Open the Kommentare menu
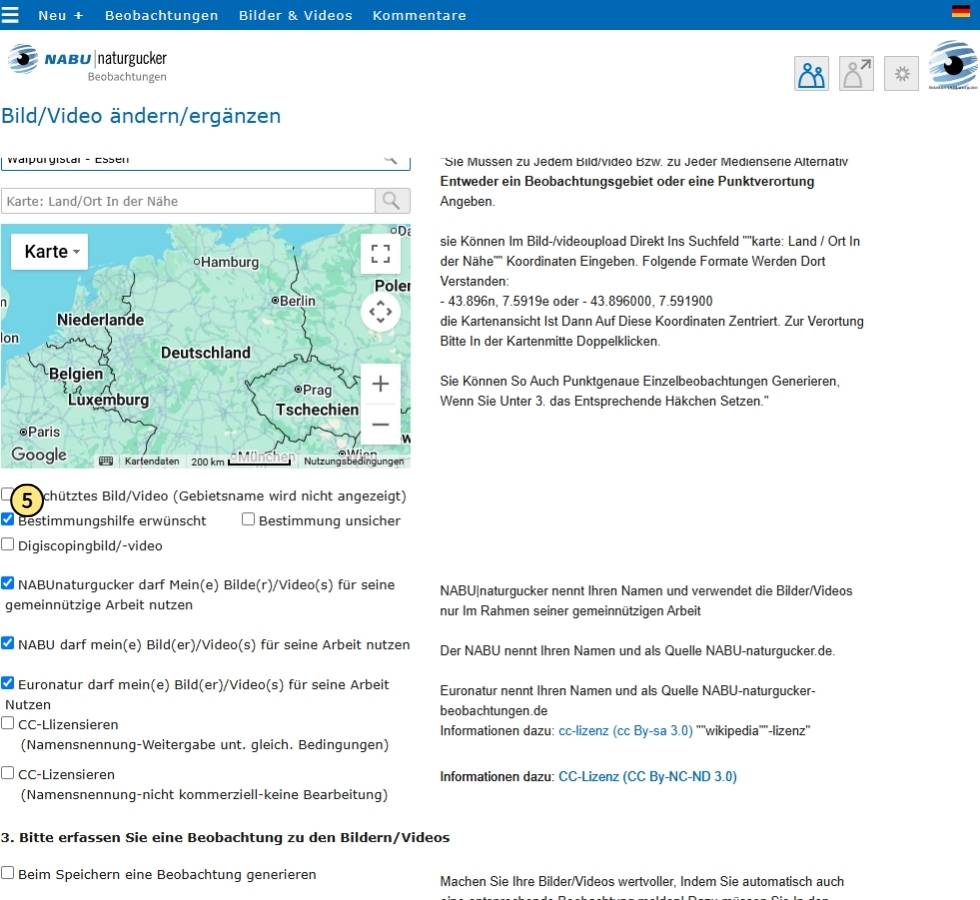 [x=419, y=15]
